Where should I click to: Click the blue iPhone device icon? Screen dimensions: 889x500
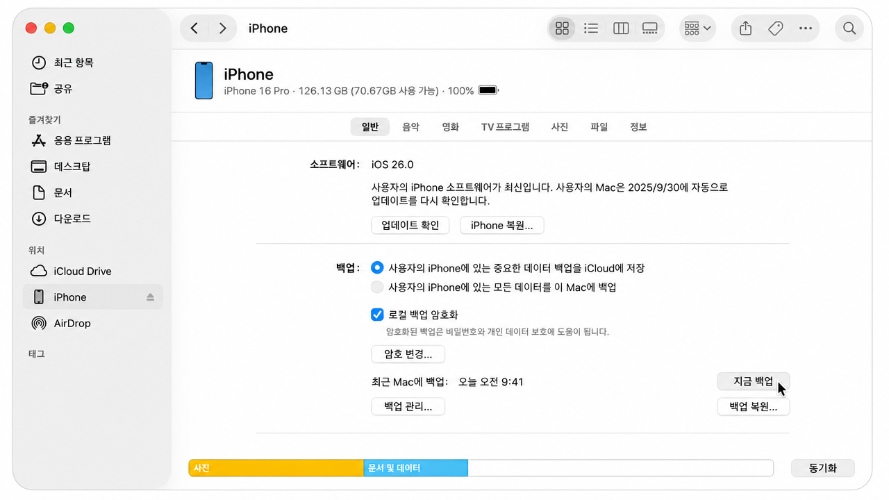coord(204,80)
